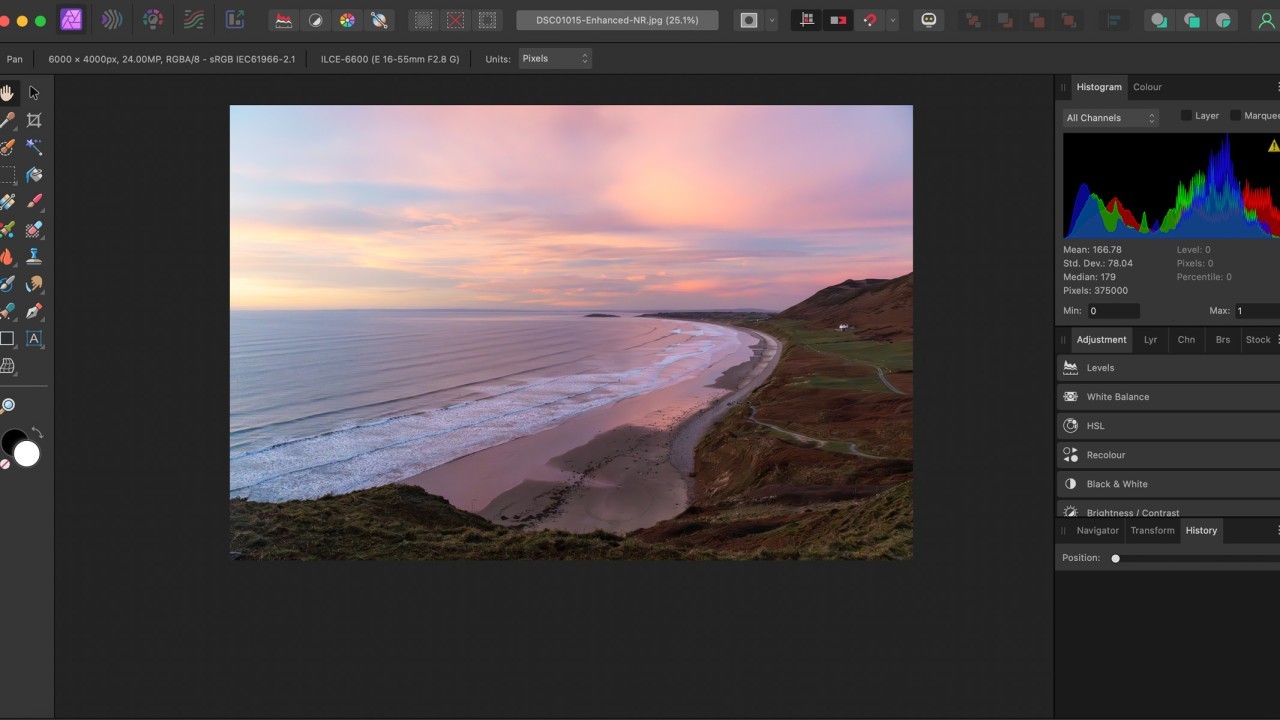Click the Deselect toolbar icon

456,20
